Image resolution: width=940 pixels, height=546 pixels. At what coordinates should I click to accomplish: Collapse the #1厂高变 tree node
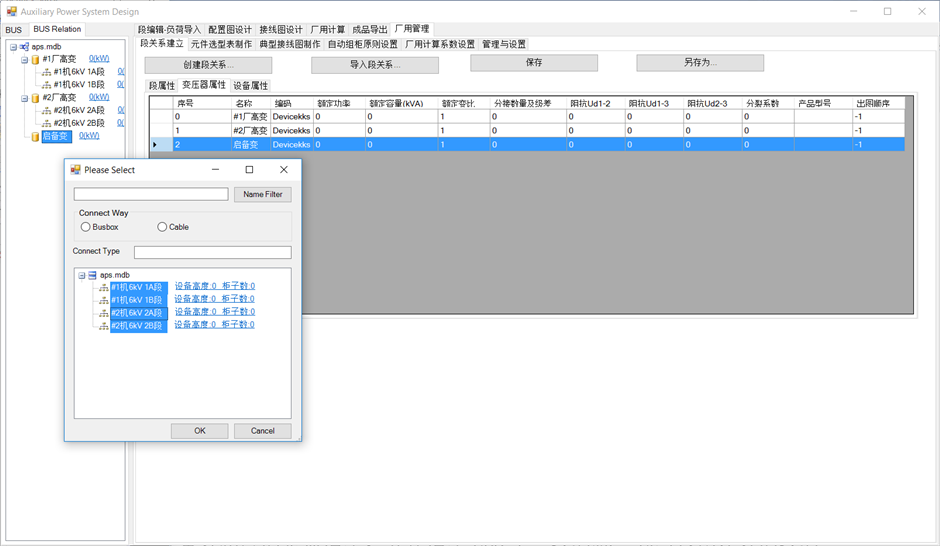pyautogui.click(x=24, y=59)
